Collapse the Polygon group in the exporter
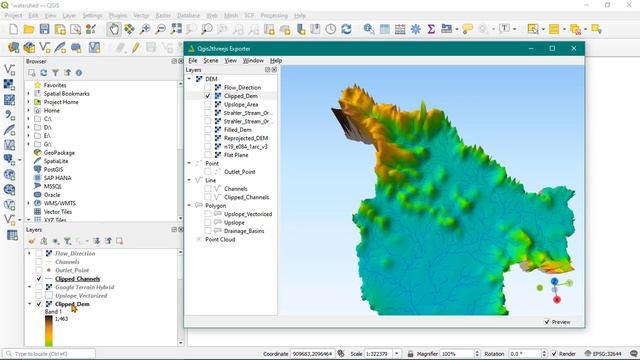 (x=189, y=205)
